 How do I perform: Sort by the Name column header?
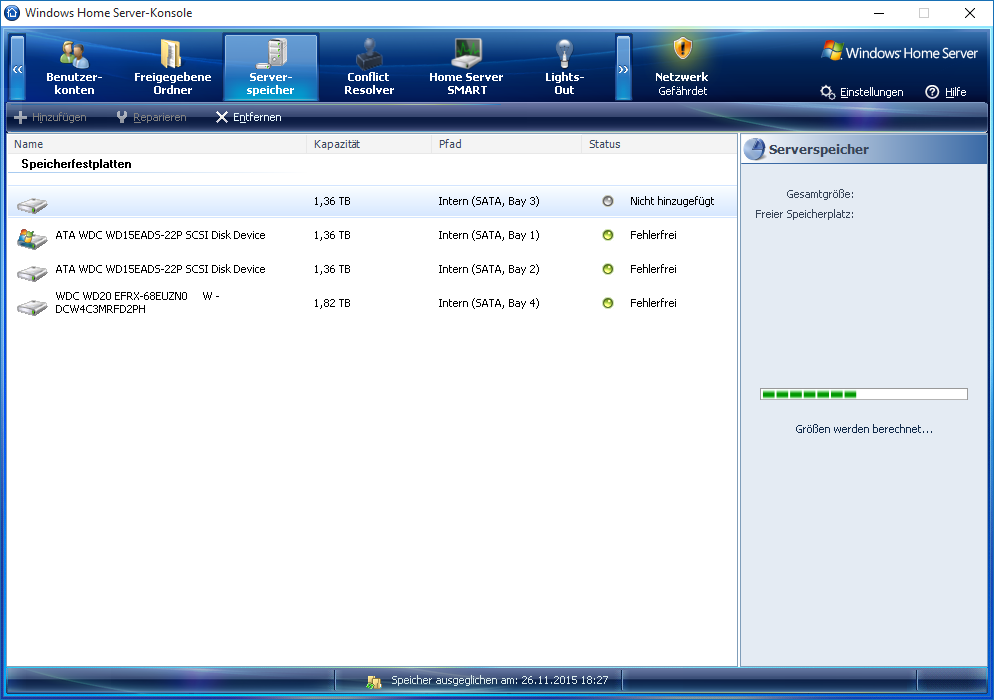point(157,144)
